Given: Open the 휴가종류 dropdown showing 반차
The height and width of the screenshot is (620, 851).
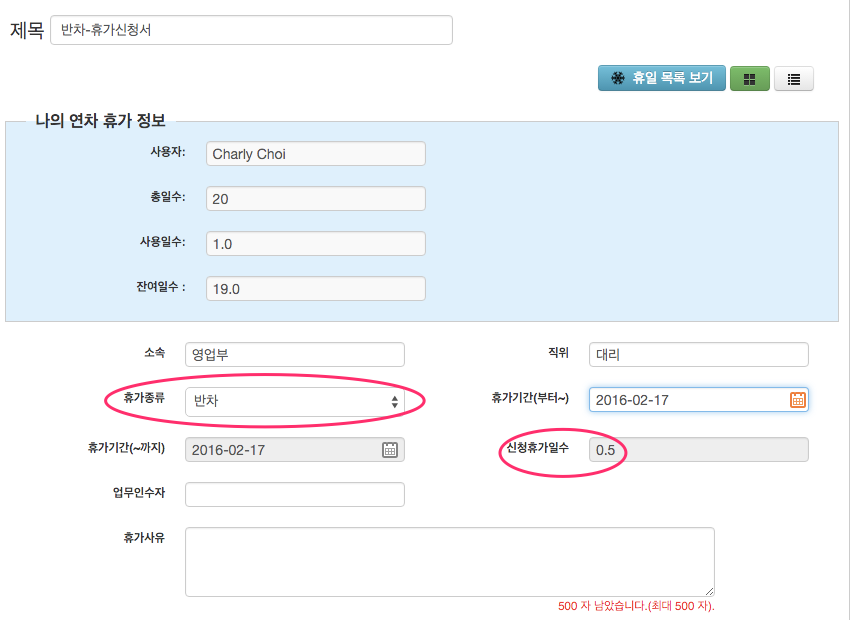Looking at the screenshot, I should pyautogui.click(x=295, y=402).
